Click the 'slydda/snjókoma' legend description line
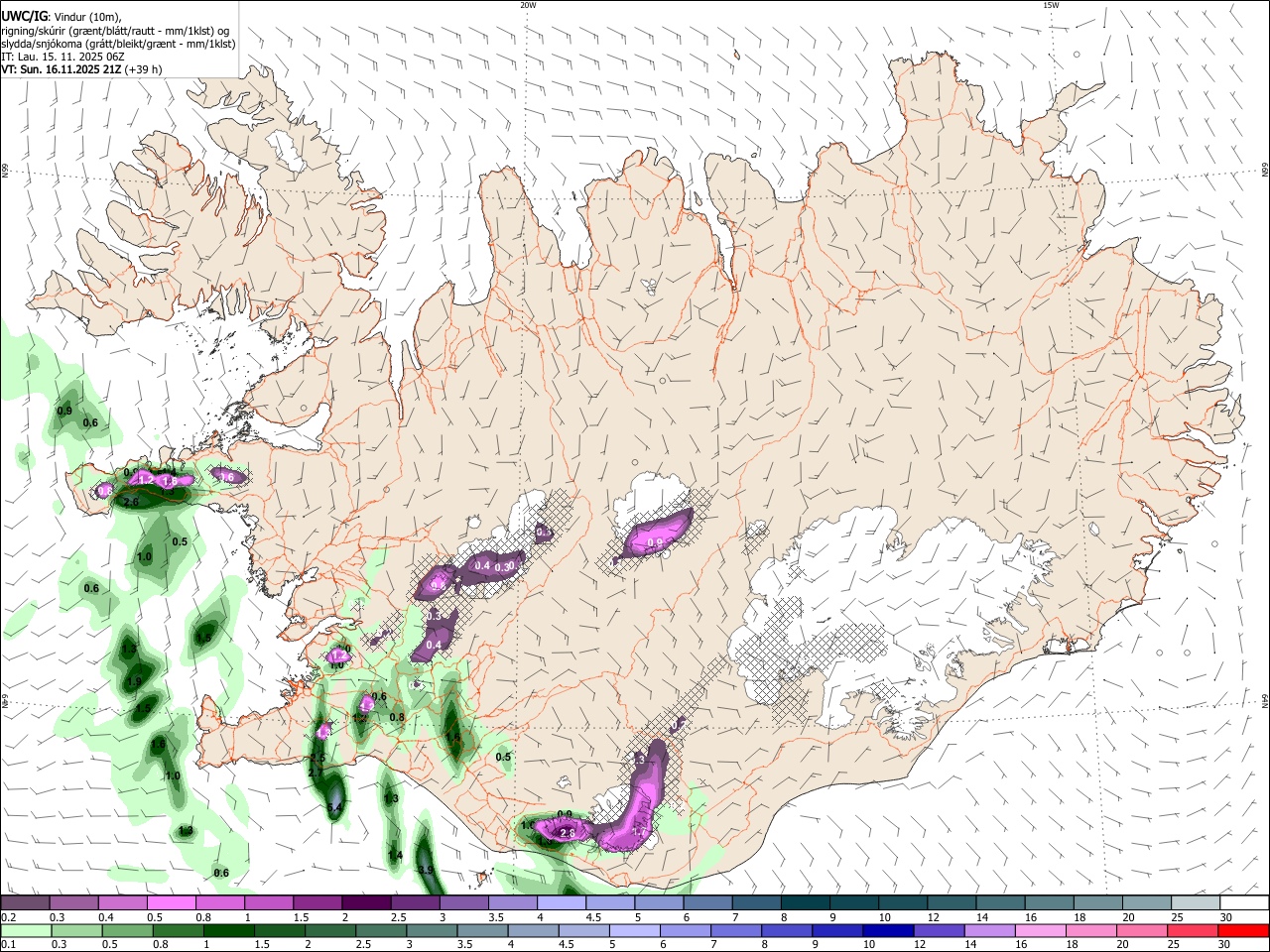Screen dimensions: 1270x952 118,44
